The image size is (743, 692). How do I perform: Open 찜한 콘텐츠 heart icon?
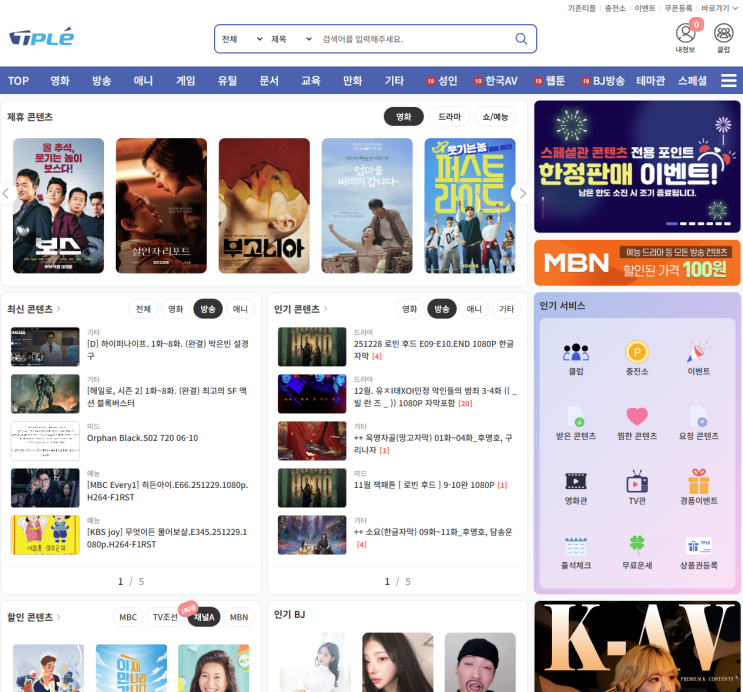tap(637, 416)
